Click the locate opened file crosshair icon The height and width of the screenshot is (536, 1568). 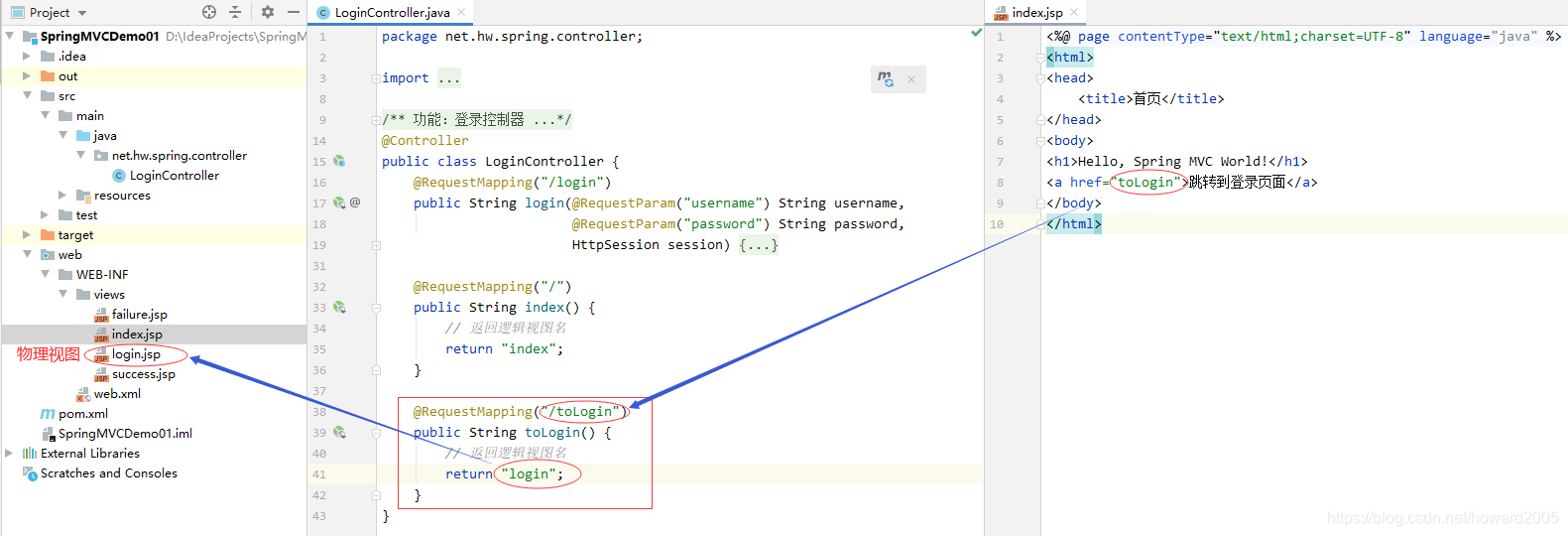point(209,12)
